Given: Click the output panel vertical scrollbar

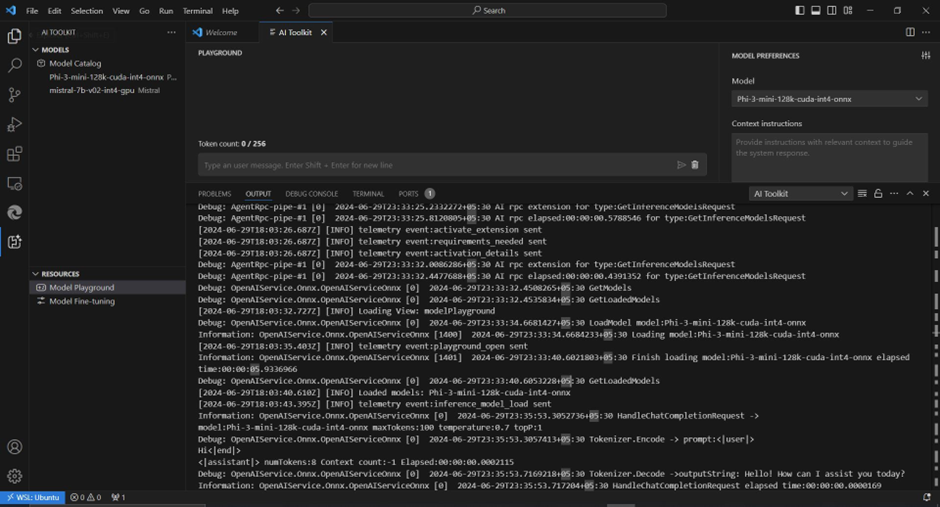Looking at the screenshot, I should click(936, 346).
